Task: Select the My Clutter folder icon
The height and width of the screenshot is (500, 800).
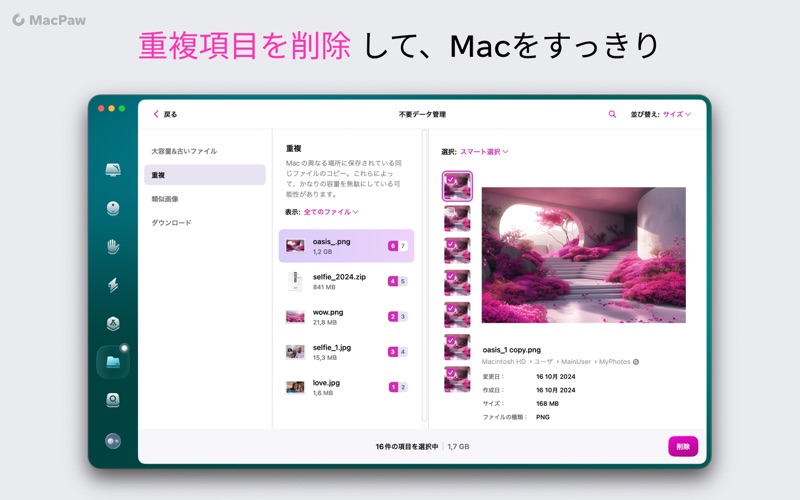Action: coord(113,362)
